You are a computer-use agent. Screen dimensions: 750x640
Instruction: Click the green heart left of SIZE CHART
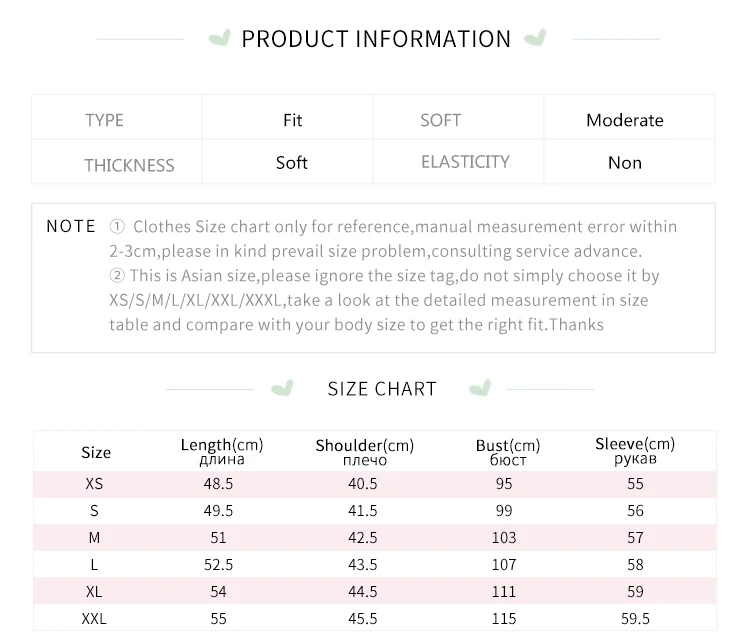(284, 388)
